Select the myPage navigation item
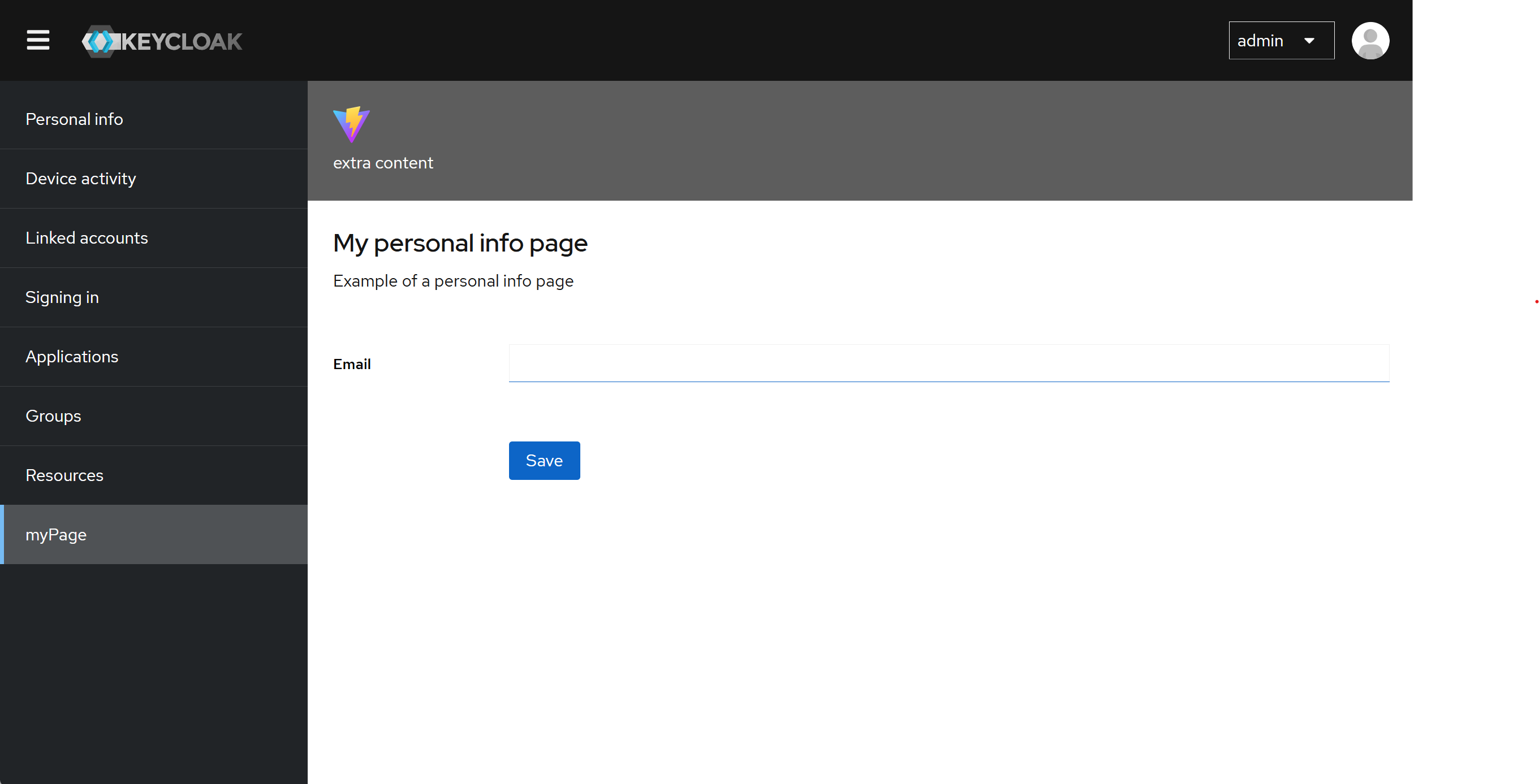 (56, 534)
